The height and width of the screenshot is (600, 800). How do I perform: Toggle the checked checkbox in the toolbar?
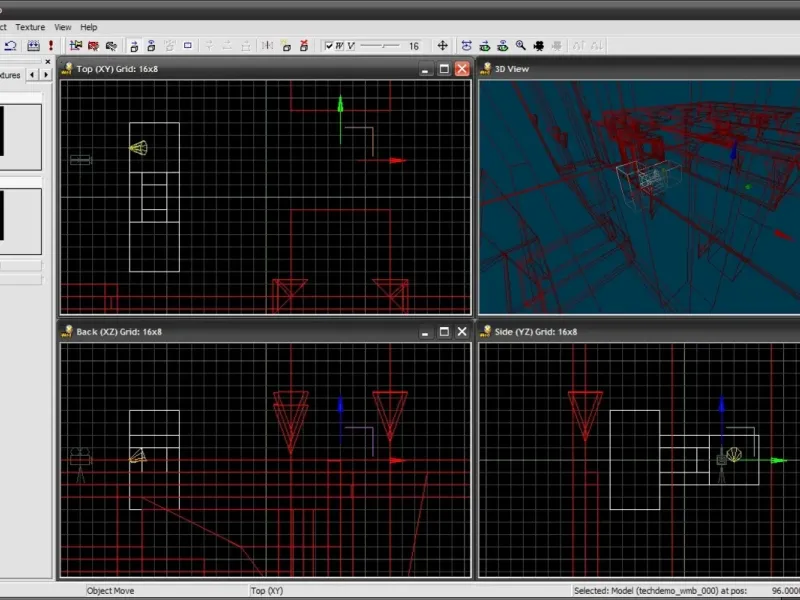(x=329, y=46)
